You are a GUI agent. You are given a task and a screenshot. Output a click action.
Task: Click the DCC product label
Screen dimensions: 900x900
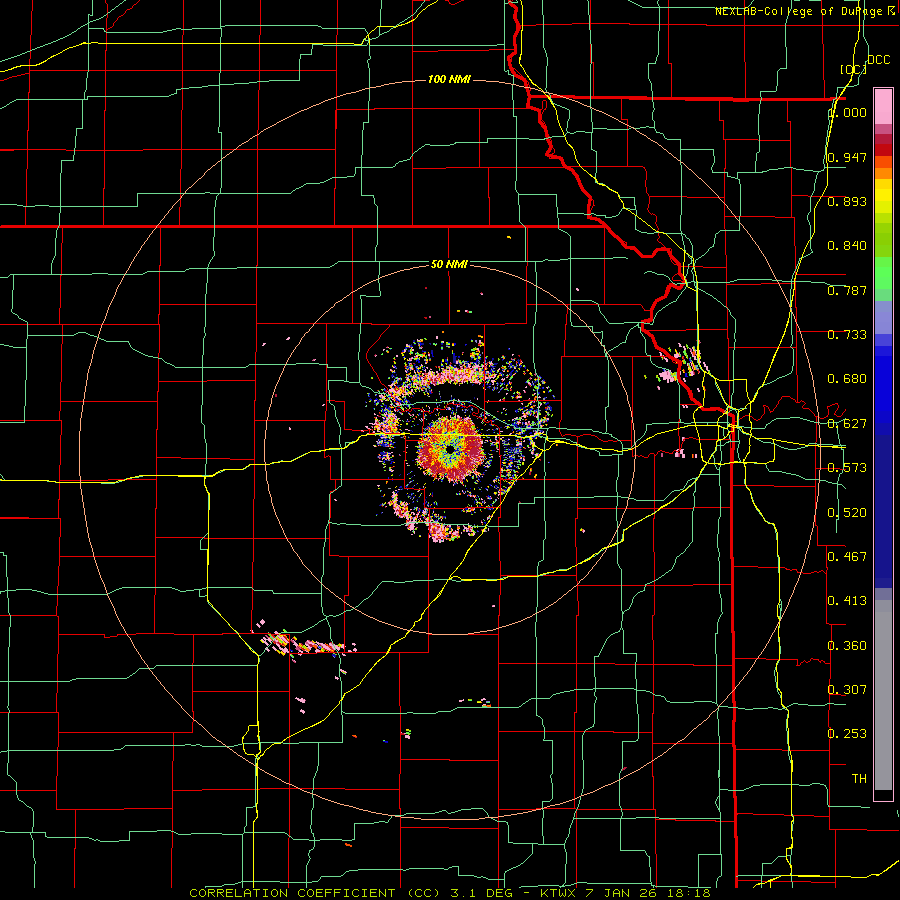click(x=878, y=59)
